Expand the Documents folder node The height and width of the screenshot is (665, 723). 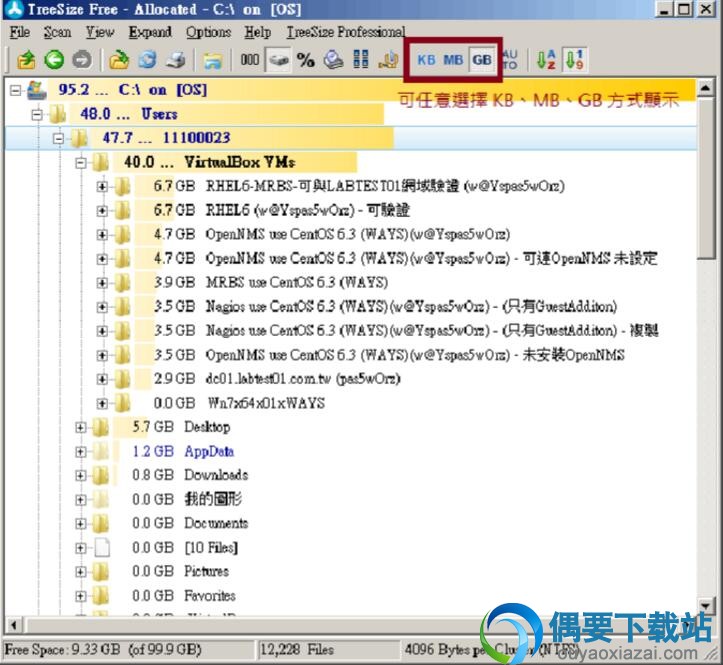81,524
